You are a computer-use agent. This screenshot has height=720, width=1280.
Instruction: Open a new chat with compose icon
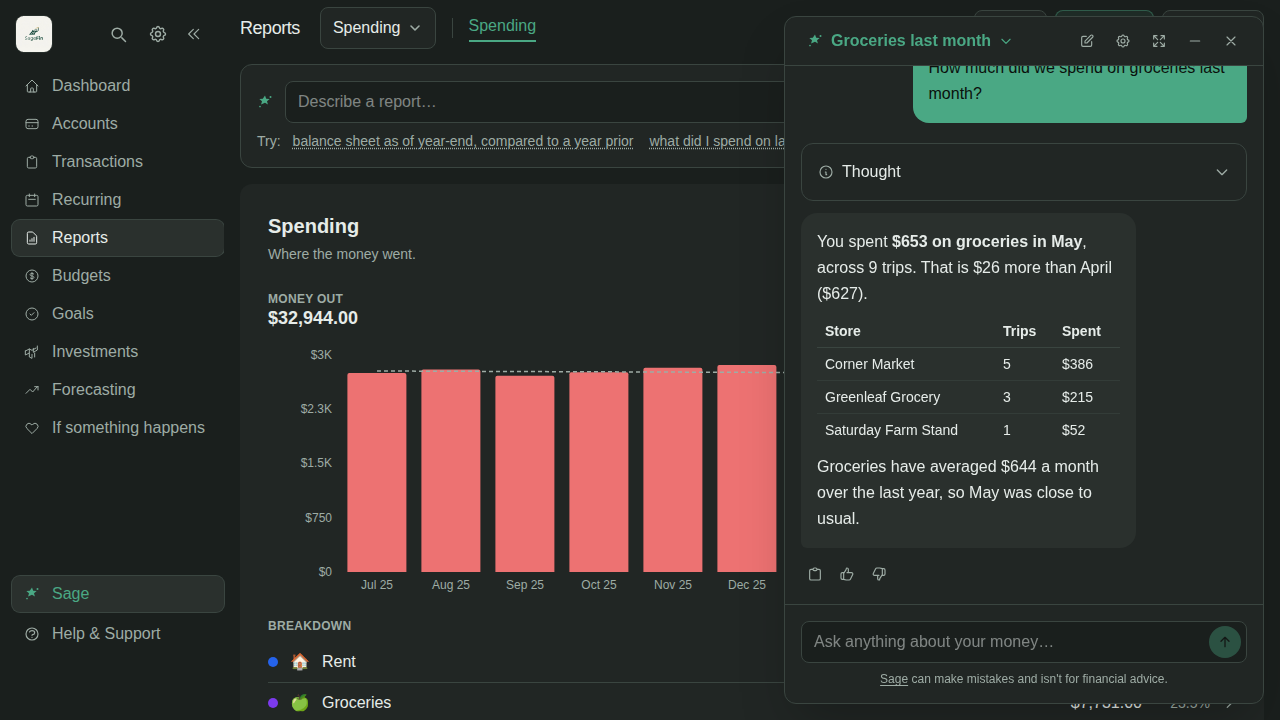pyautogui.click(x=1087, y=41)
